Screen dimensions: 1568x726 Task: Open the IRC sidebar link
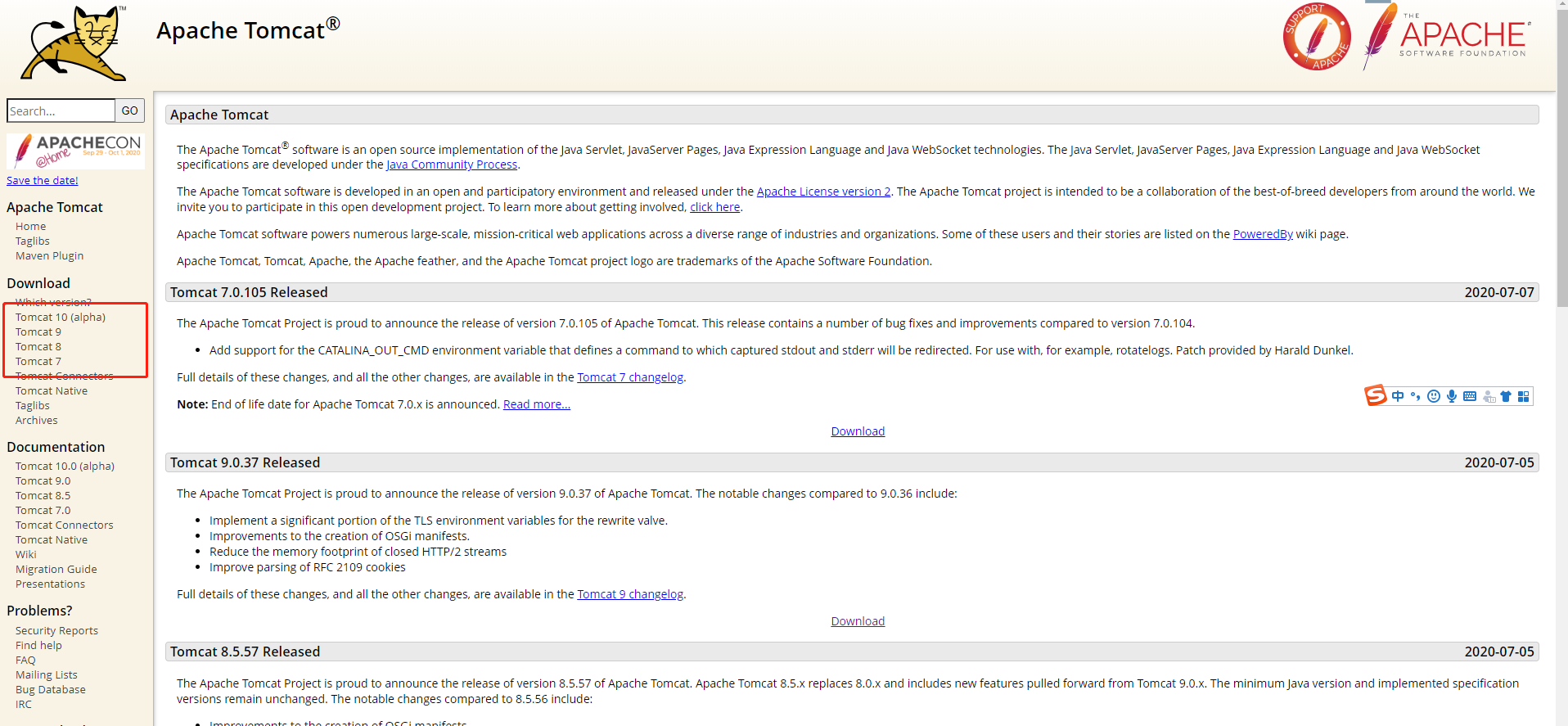coord(24,704)
